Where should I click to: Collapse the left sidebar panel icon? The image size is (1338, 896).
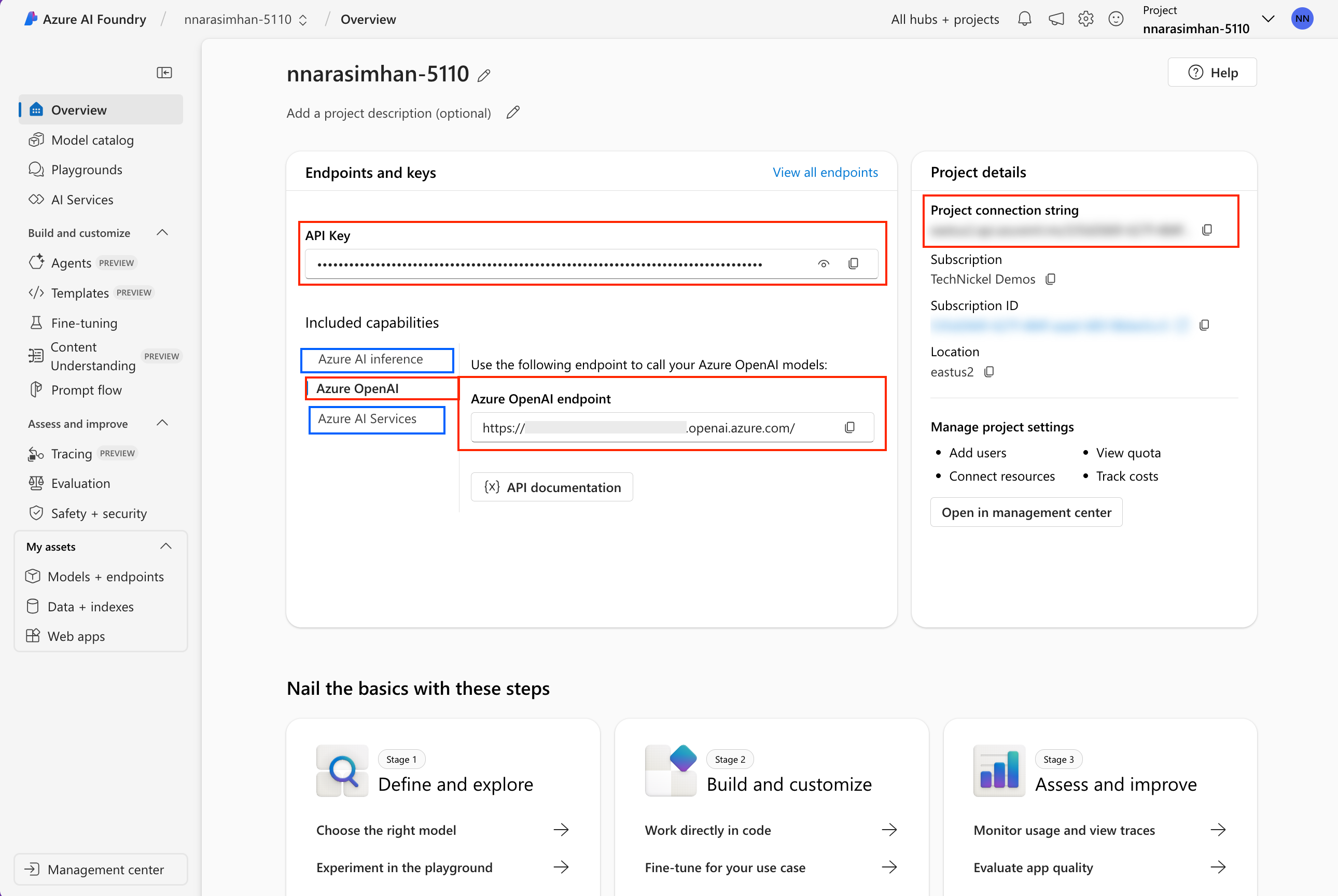(164, 73)
